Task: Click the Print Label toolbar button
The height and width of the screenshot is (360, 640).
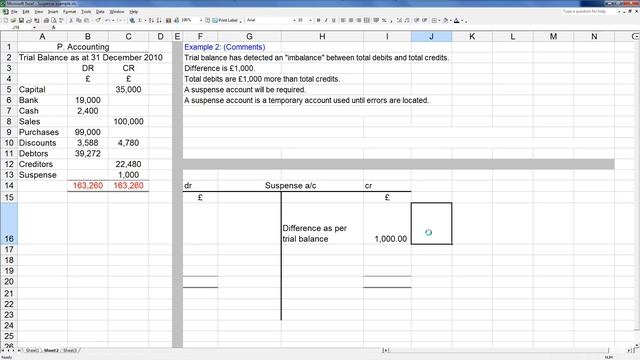Action: click(x=225, y=20)
